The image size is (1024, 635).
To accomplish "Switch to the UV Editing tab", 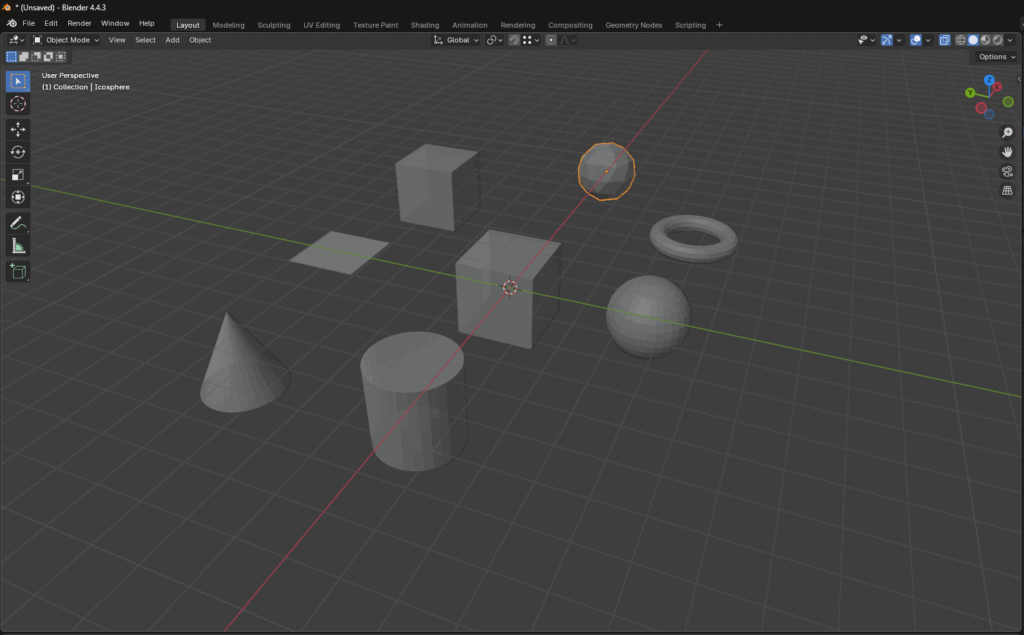I will [321, 25].
